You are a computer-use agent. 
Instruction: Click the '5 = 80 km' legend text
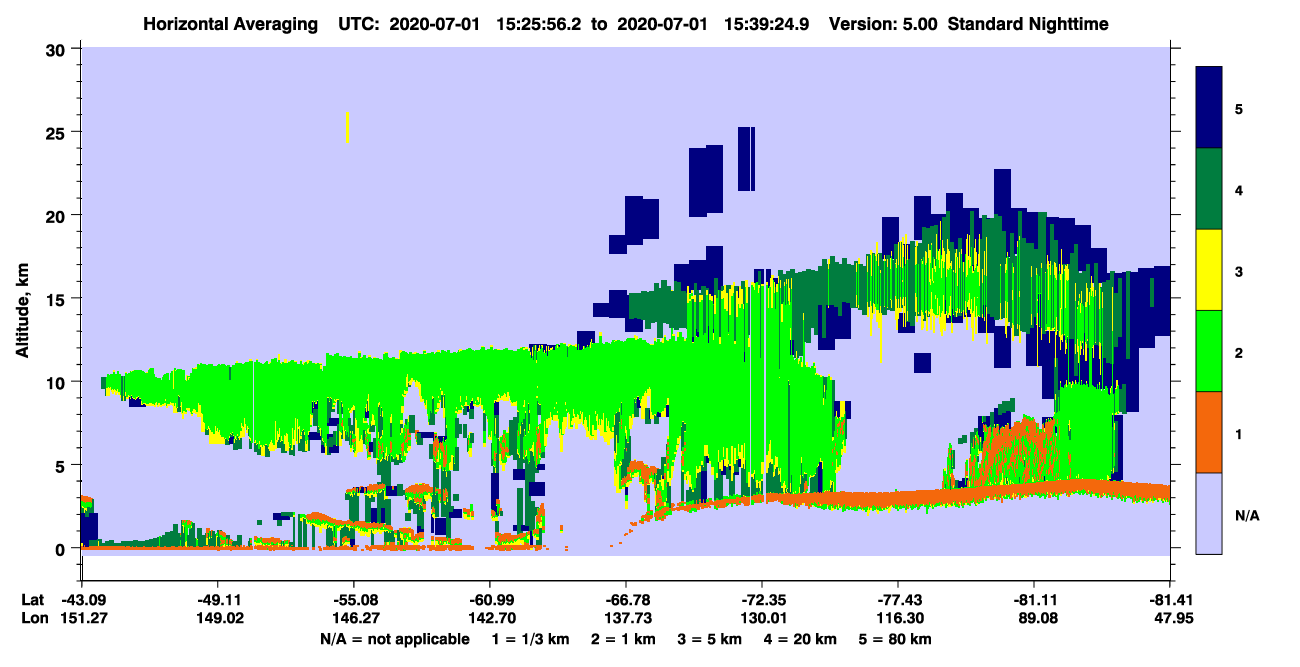coord(897,639)
